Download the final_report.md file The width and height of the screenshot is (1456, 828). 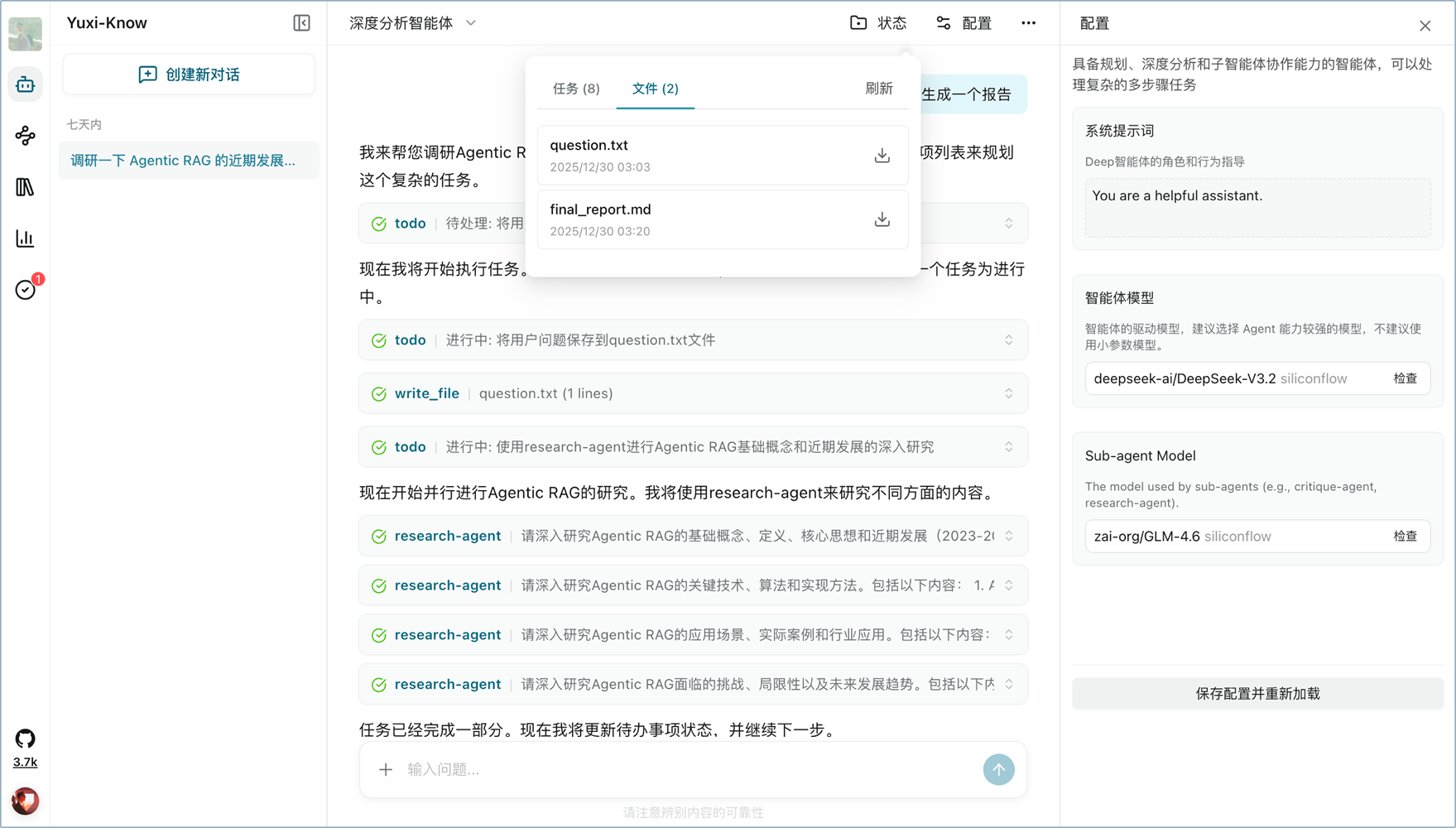[882, 219]
